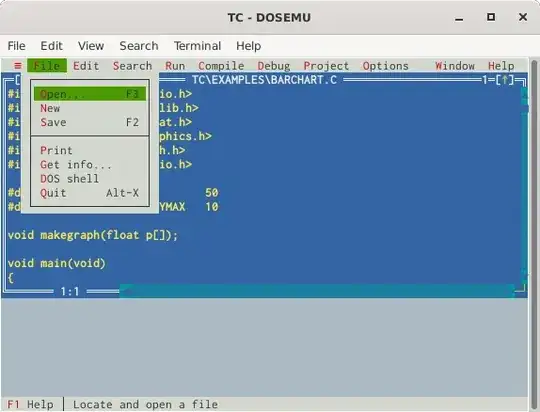This screenshot has height=412, width=540.
Task: Open the Run menu
Action: [175, 65]
